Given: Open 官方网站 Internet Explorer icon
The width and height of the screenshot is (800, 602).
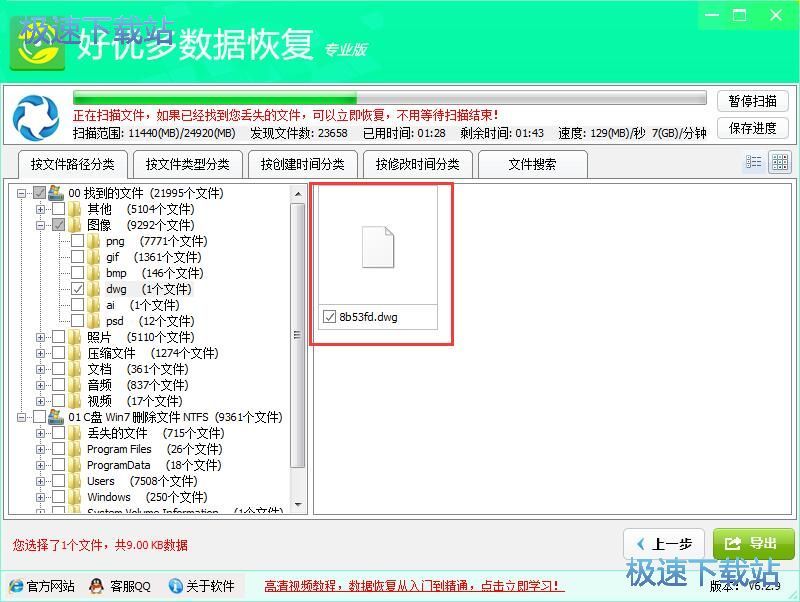Looking at the screenshot, I should click(x=16, y=586).
